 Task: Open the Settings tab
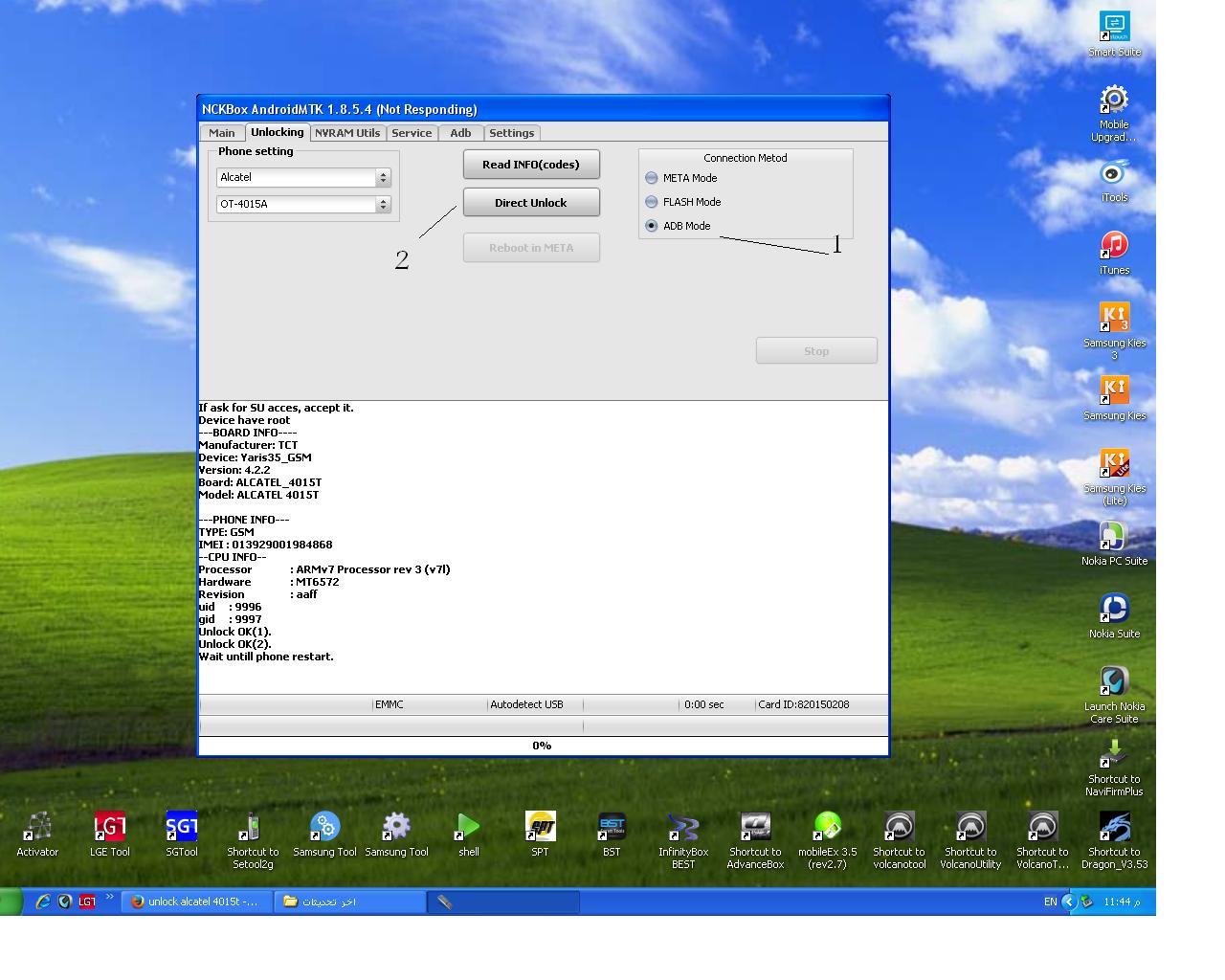click(512, 133)
